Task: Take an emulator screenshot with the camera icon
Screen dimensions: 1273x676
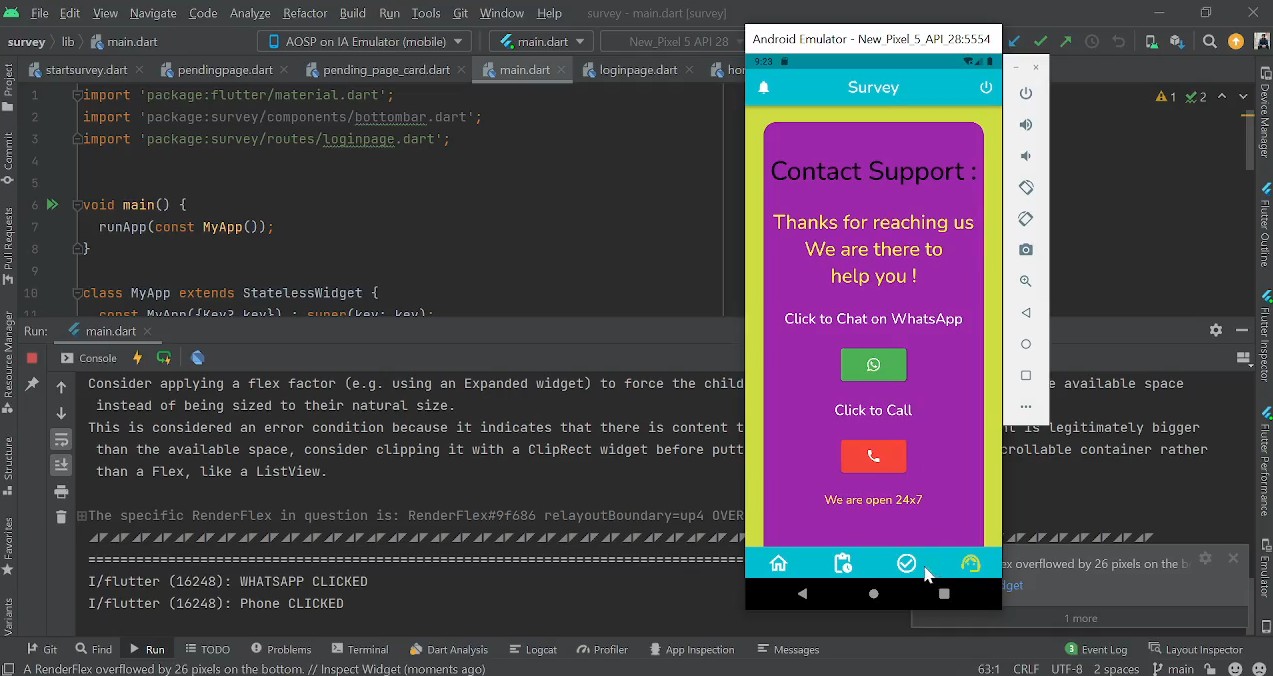Action: (x=1026, y=250)
